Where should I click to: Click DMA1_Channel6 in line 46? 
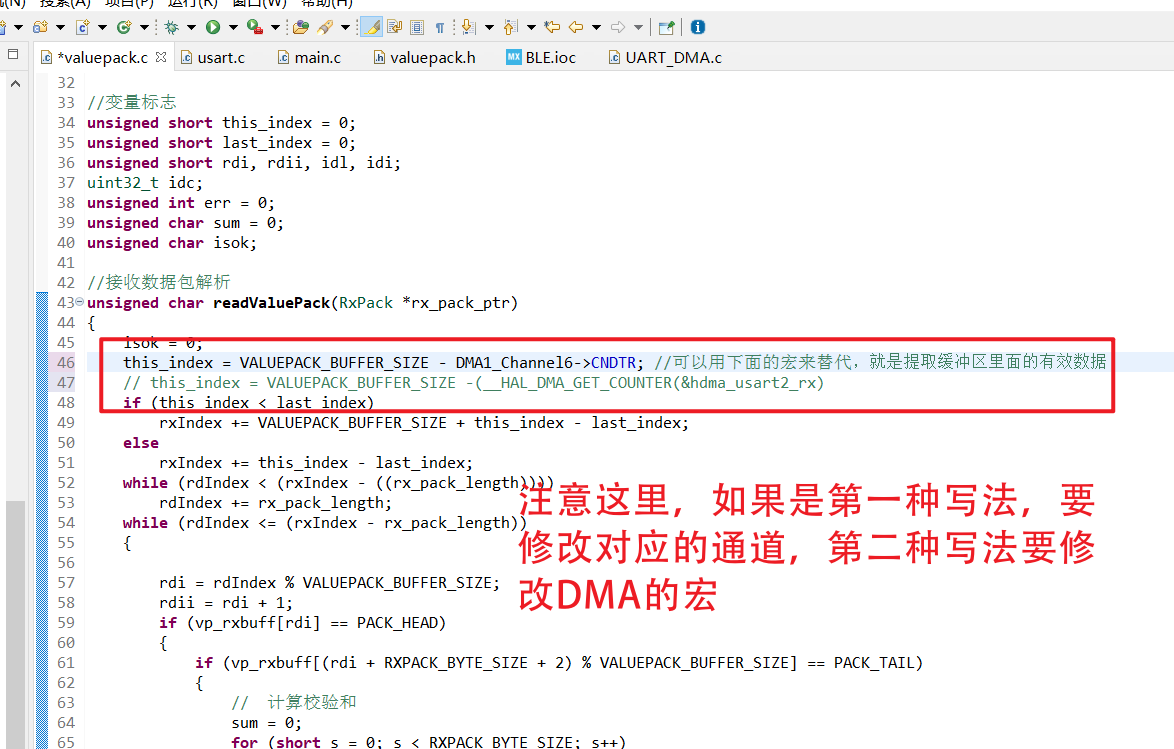[x=514, y=363]
